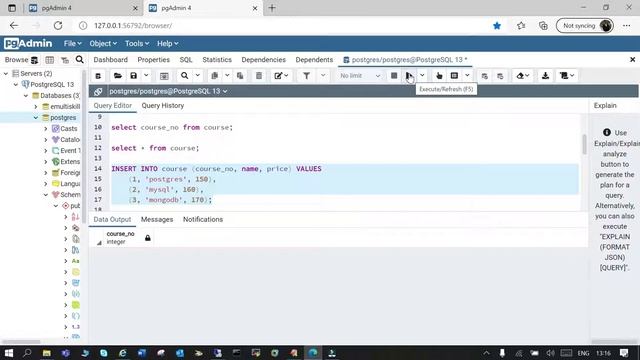Select the postgres database in tree

pos(63,118)
